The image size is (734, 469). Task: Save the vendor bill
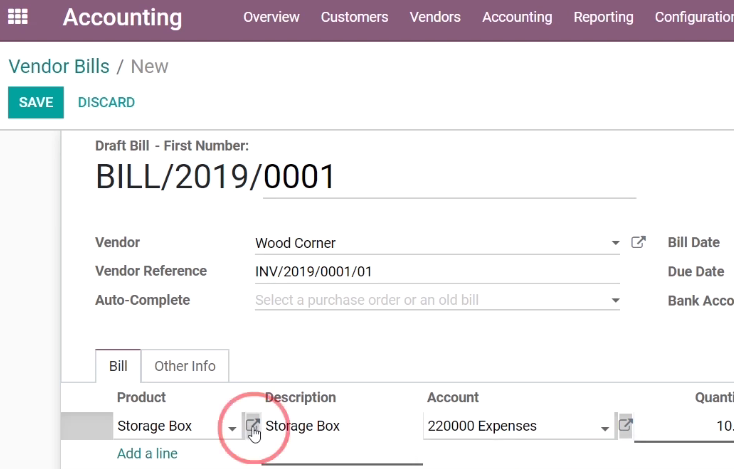(36, 102)
